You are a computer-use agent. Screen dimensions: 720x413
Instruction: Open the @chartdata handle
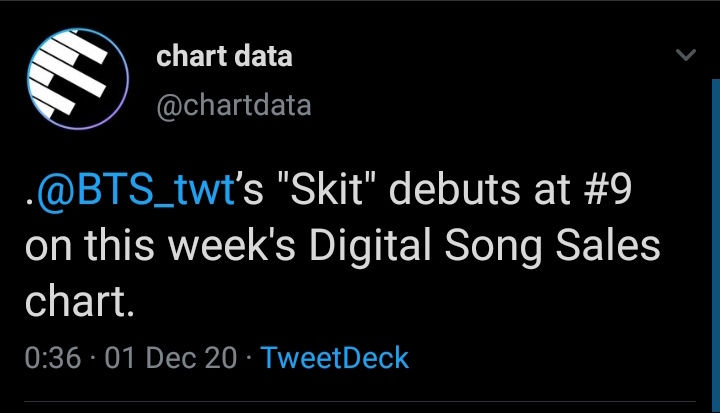point(234,105)
